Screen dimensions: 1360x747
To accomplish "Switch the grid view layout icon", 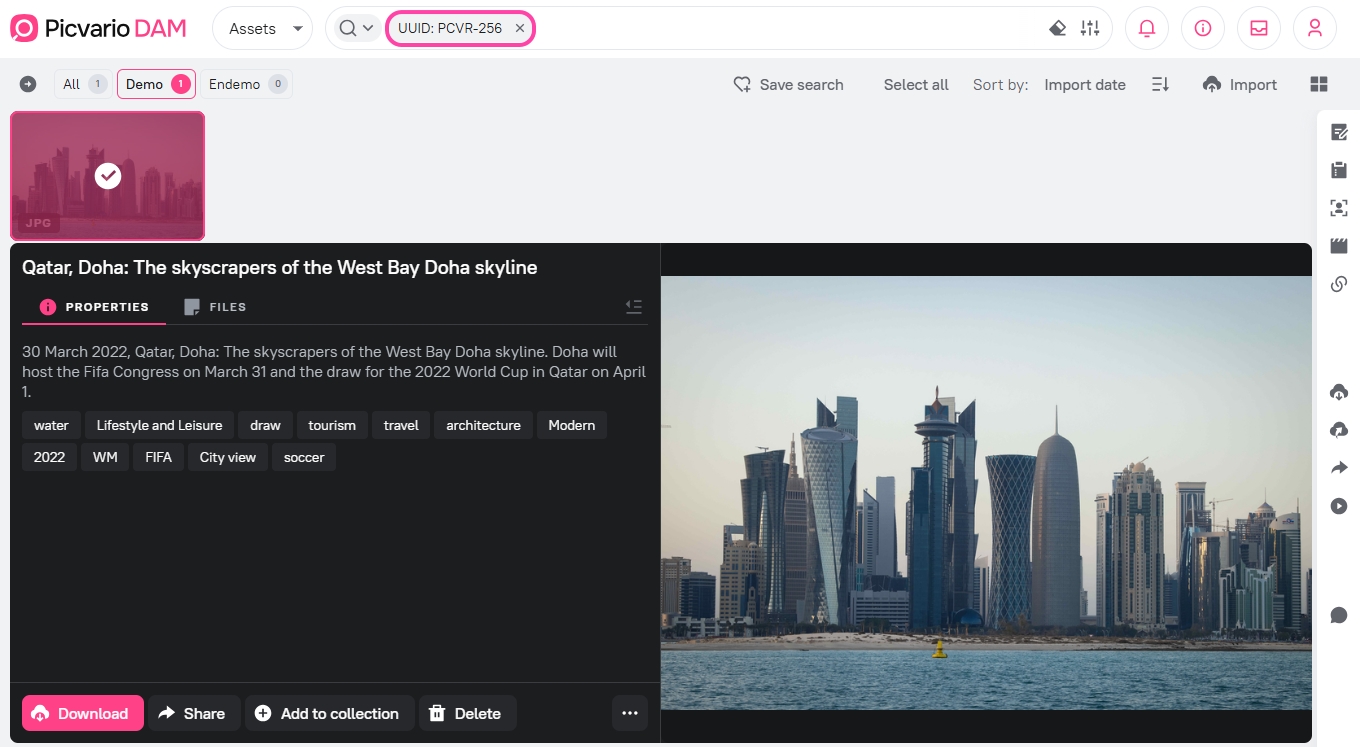I will tap(1319, 84).
